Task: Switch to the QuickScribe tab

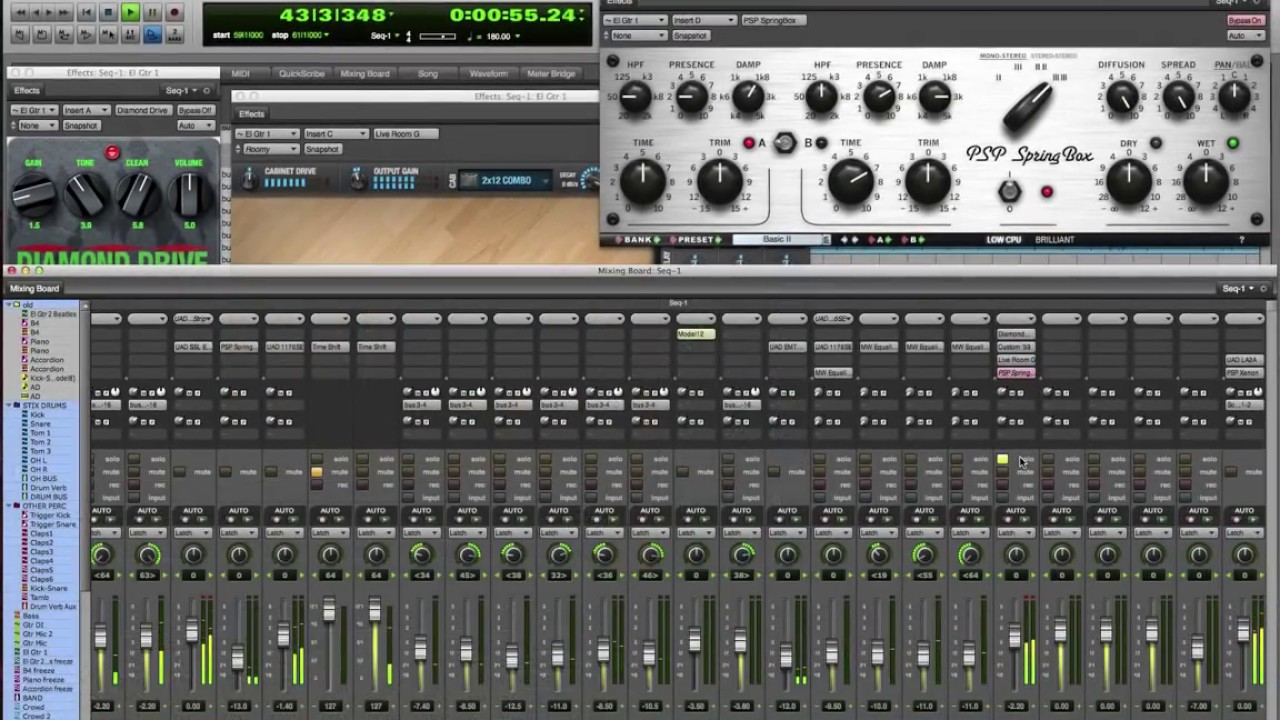Action: [x=301, y=74]
